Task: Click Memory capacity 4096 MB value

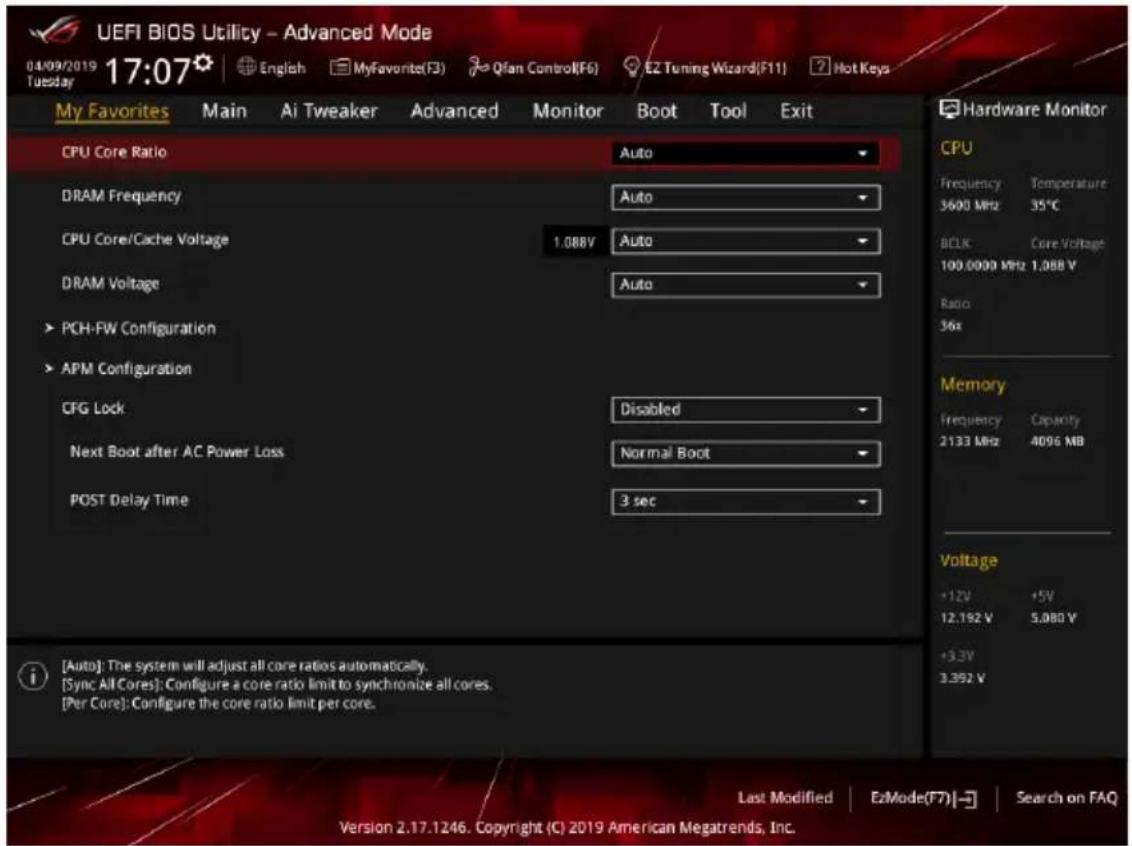Action: [x=1058, y=441]
